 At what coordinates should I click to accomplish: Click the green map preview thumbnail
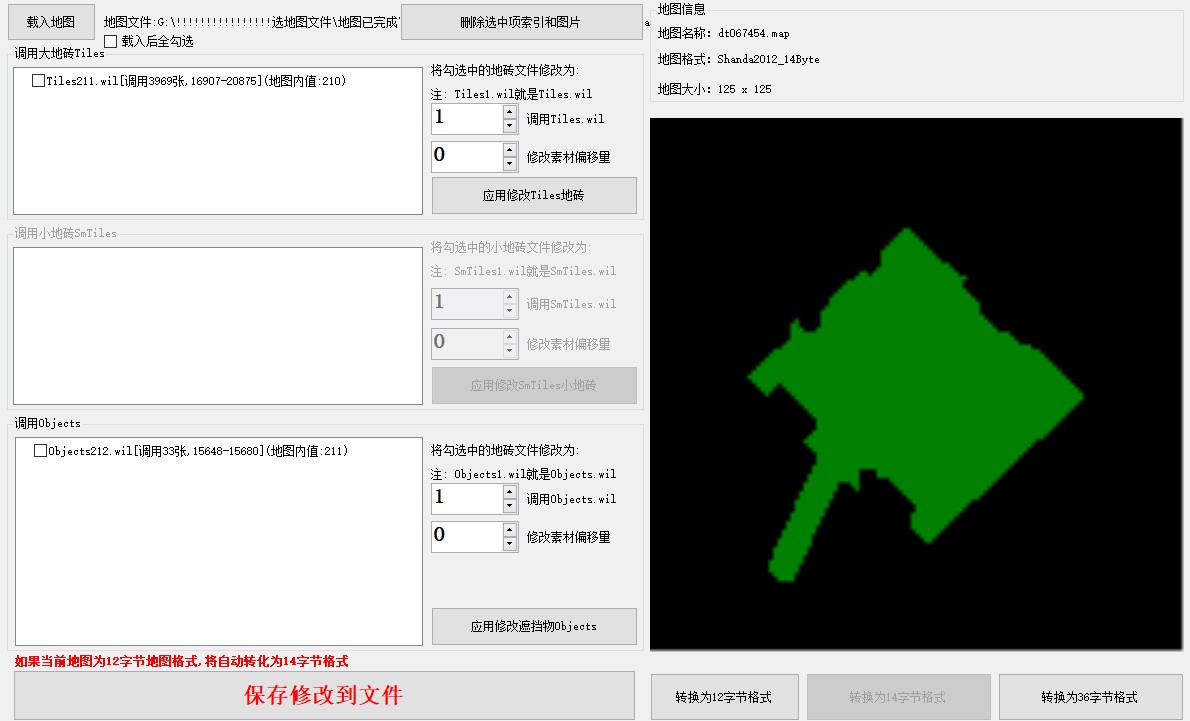click(915, 385)
